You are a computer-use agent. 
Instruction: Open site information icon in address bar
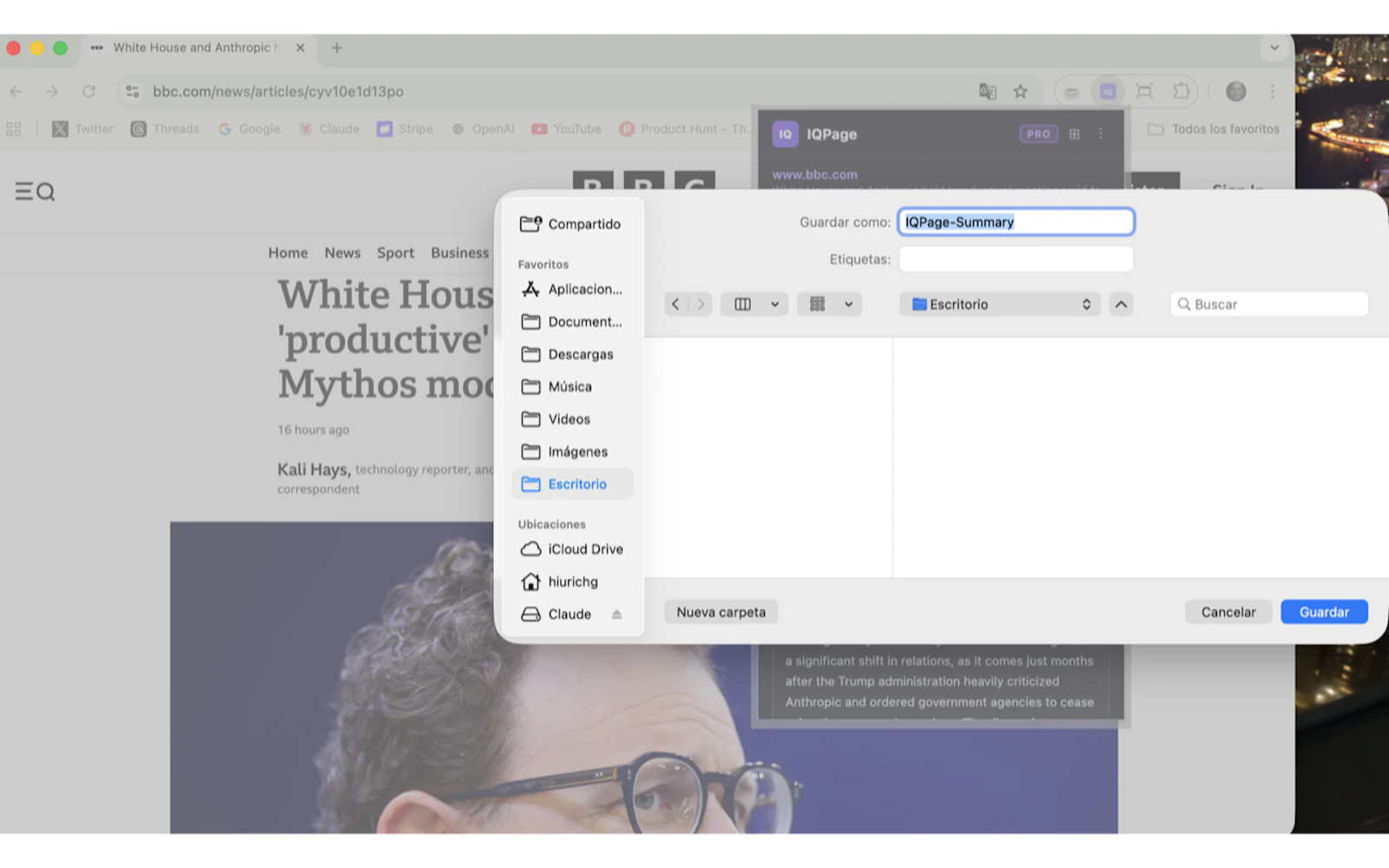[132, 91]
